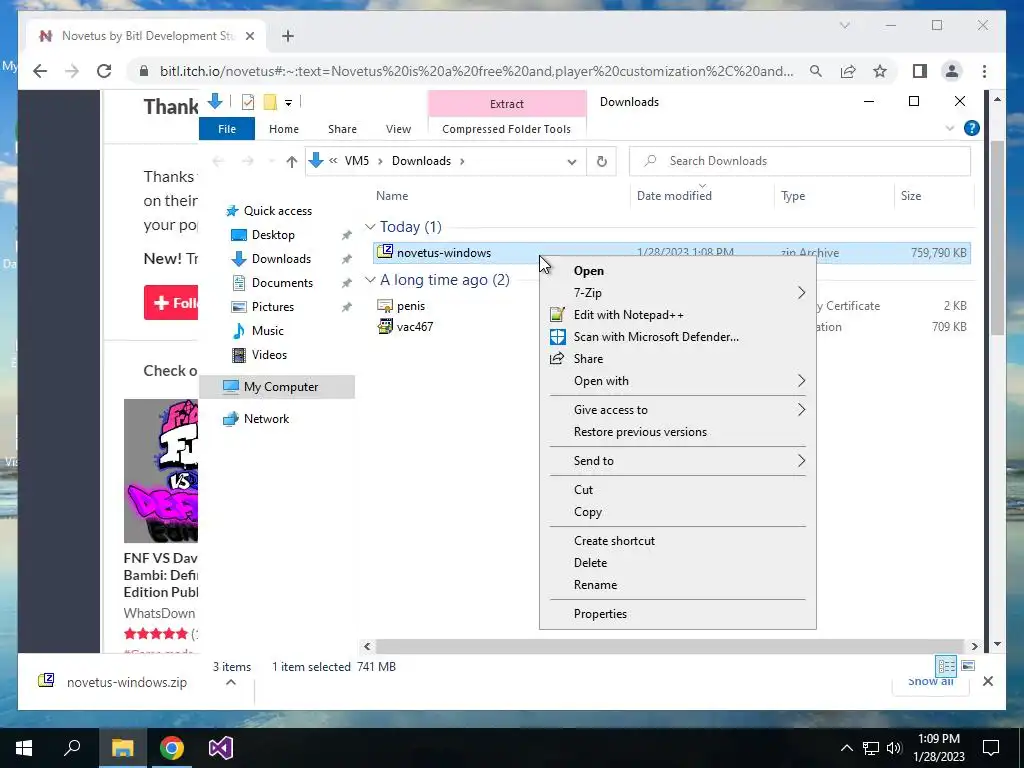Open Pictures in the navigation pane
Screen dimensions: 1024x768
(x=272, y=307)
